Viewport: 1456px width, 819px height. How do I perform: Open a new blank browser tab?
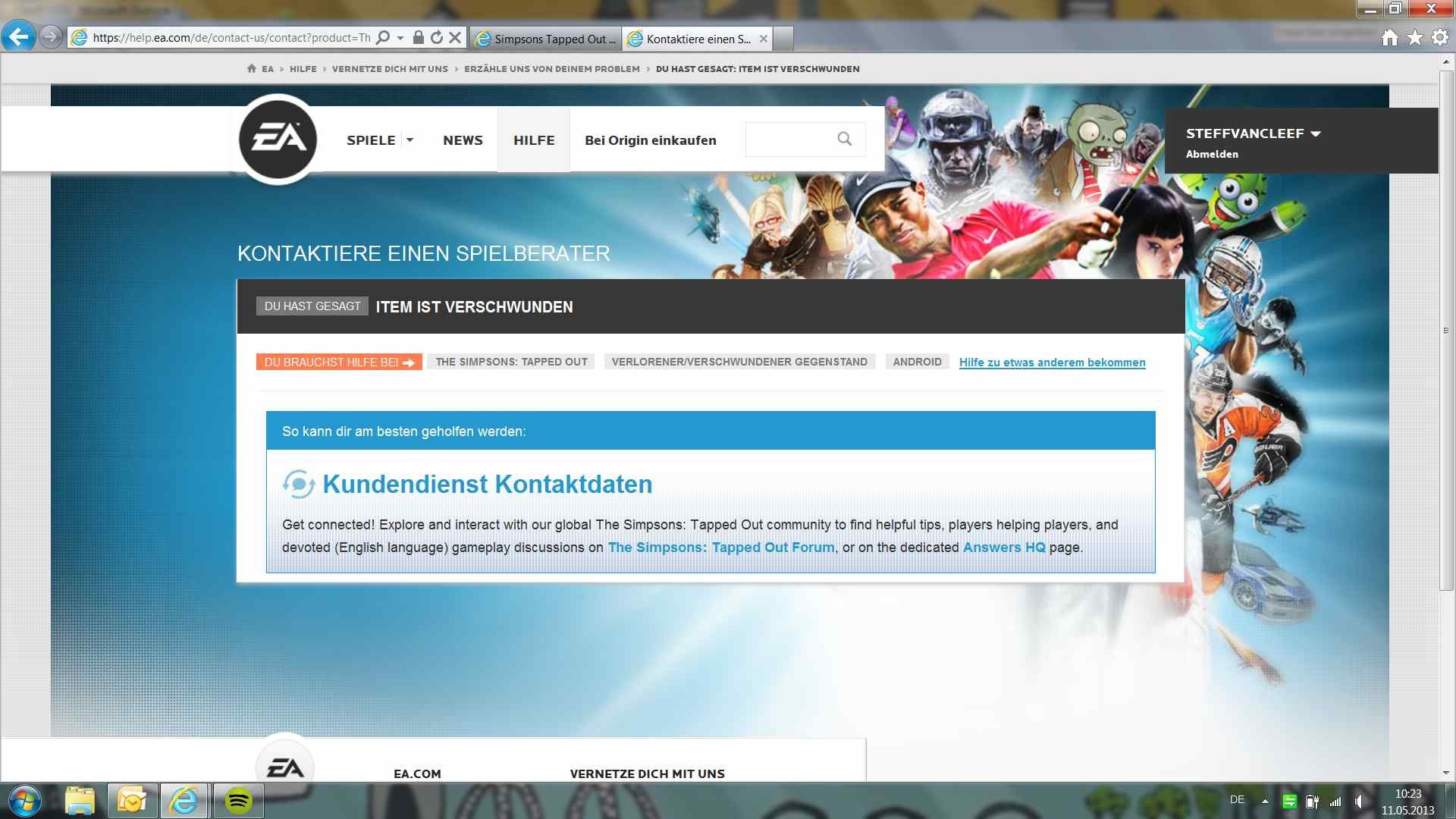point(784,39)
